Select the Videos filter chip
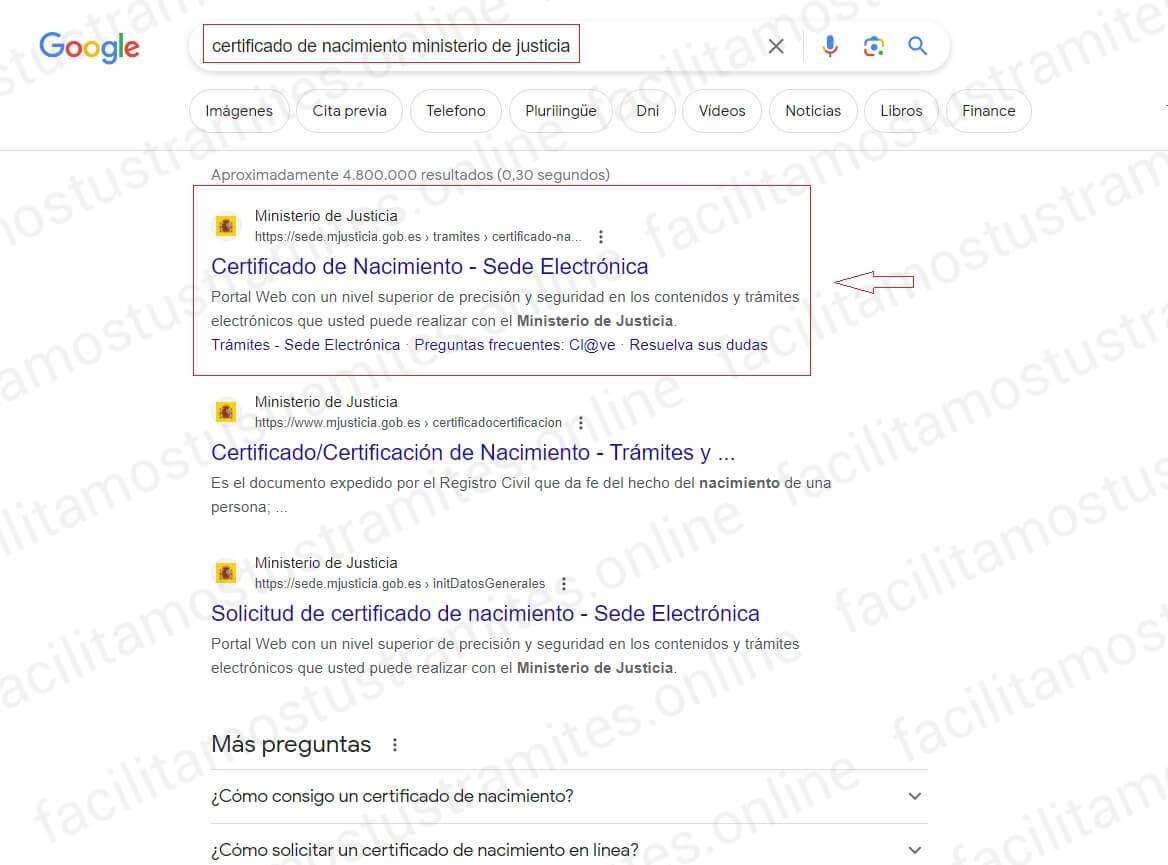 coord(721,111)
